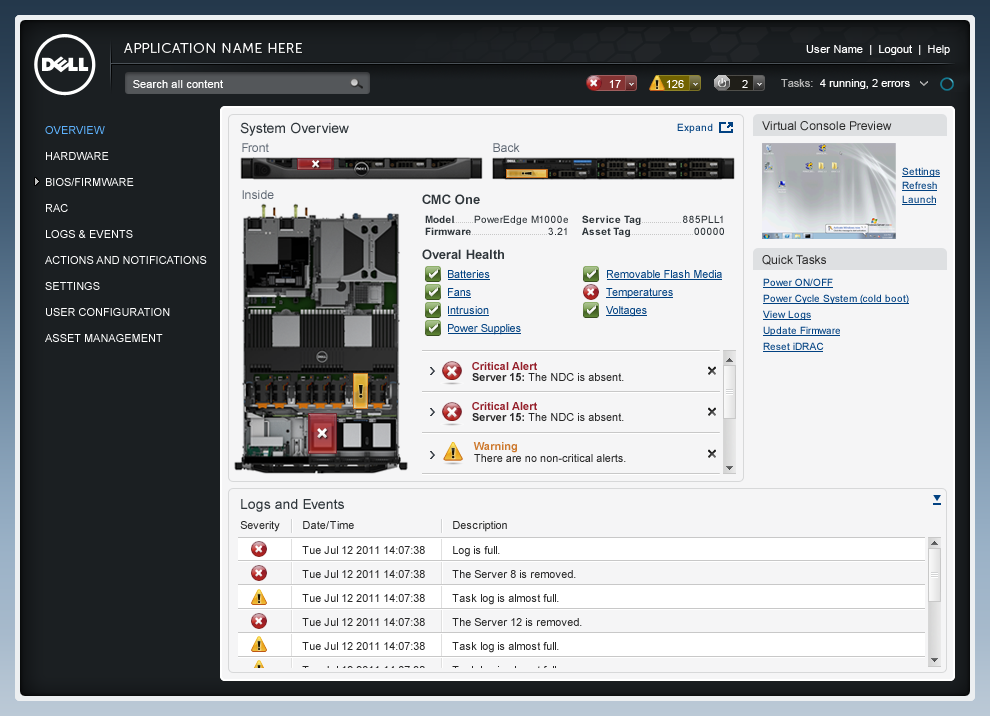
Task: Click Power Cycle System (cold boot) link
Action: tap(835, 299)
